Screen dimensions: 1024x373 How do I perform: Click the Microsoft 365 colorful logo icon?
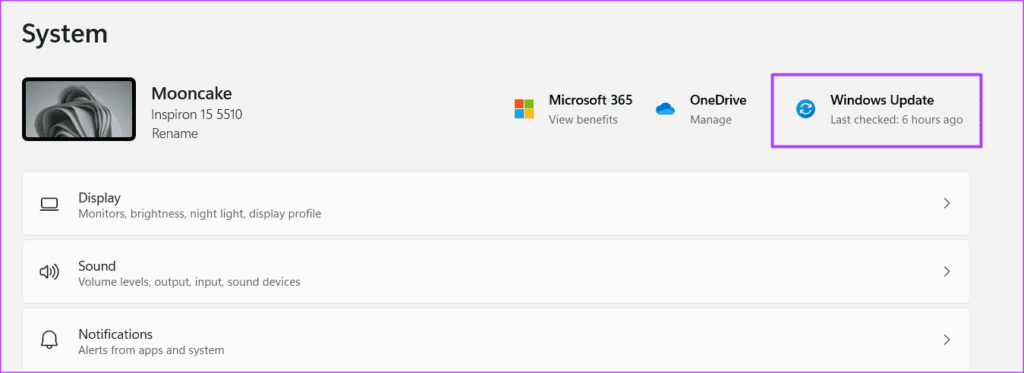click(x=524, y=109)
